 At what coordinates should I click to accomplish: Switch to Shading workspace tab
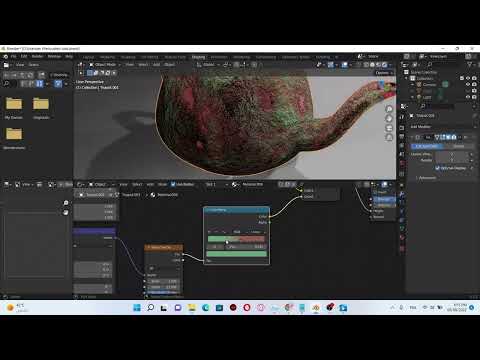click(x=198, y=57)
